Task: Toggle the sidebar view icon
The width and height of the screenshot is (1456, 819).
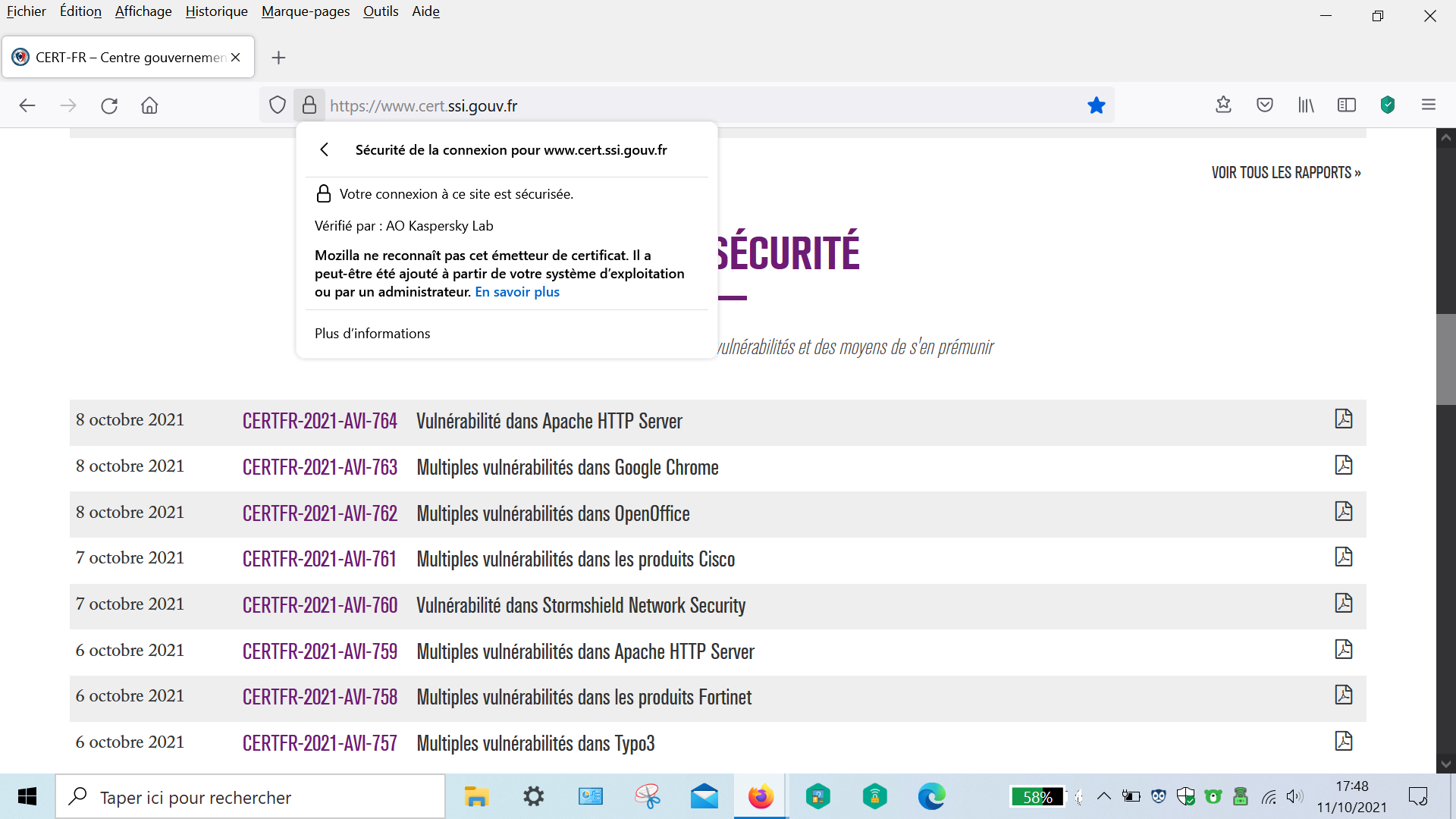Action: pos(1346,105)
